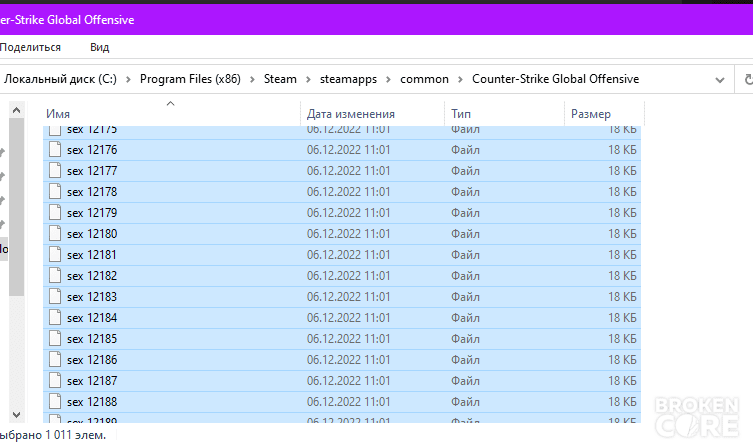Click file name sex 12185

coord(92,339)
